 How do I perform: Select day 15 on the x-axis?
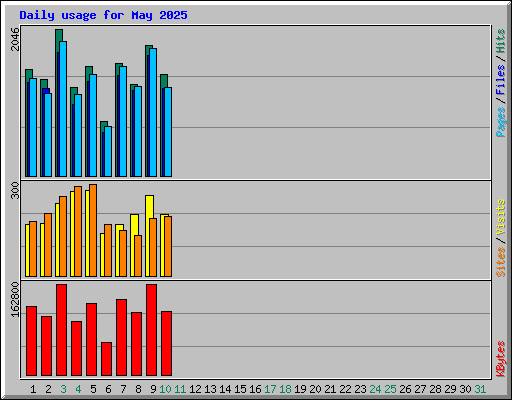(x=240, y=389)
